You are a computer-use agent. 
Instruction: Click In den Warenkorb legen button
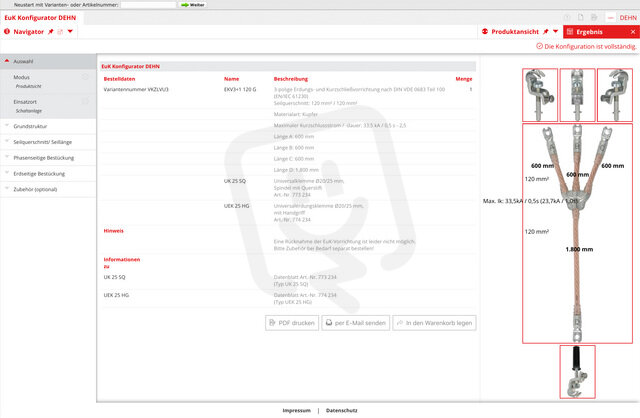click(x=434, y=323)
